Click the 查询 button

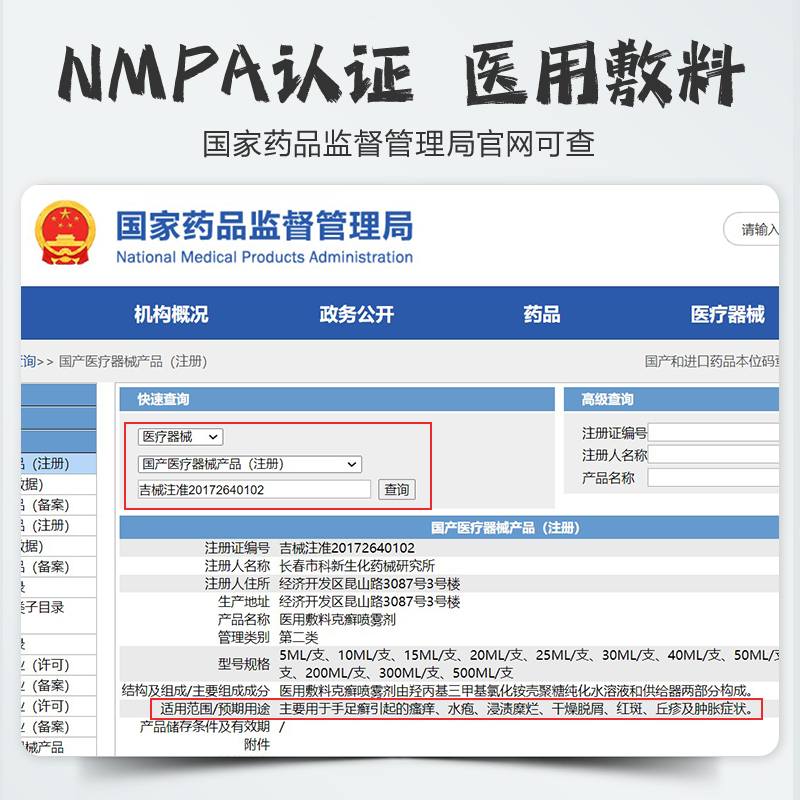click(396, 490)
